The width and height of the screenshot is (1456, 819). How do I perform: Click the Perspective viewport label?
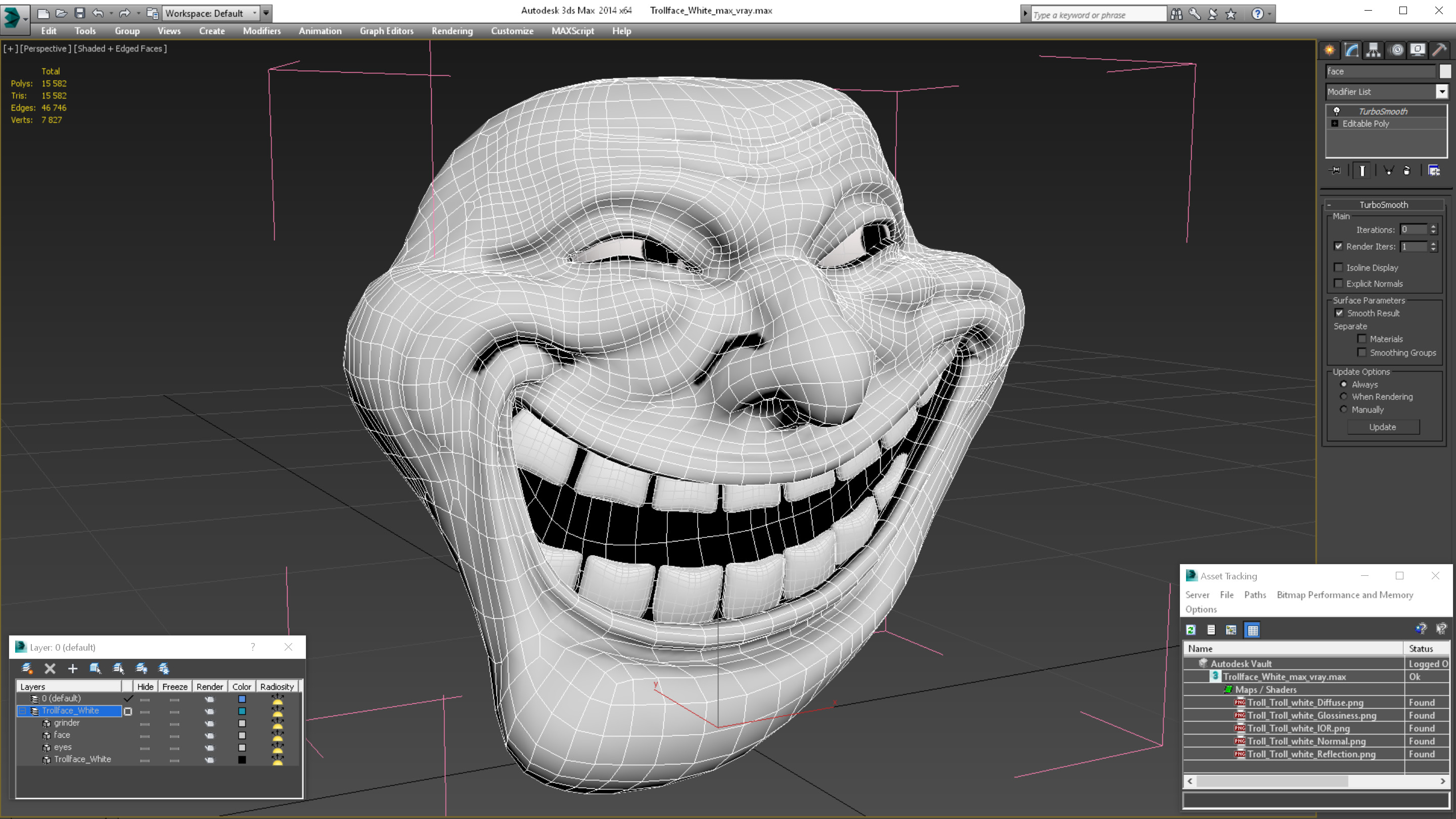point(46,49)
